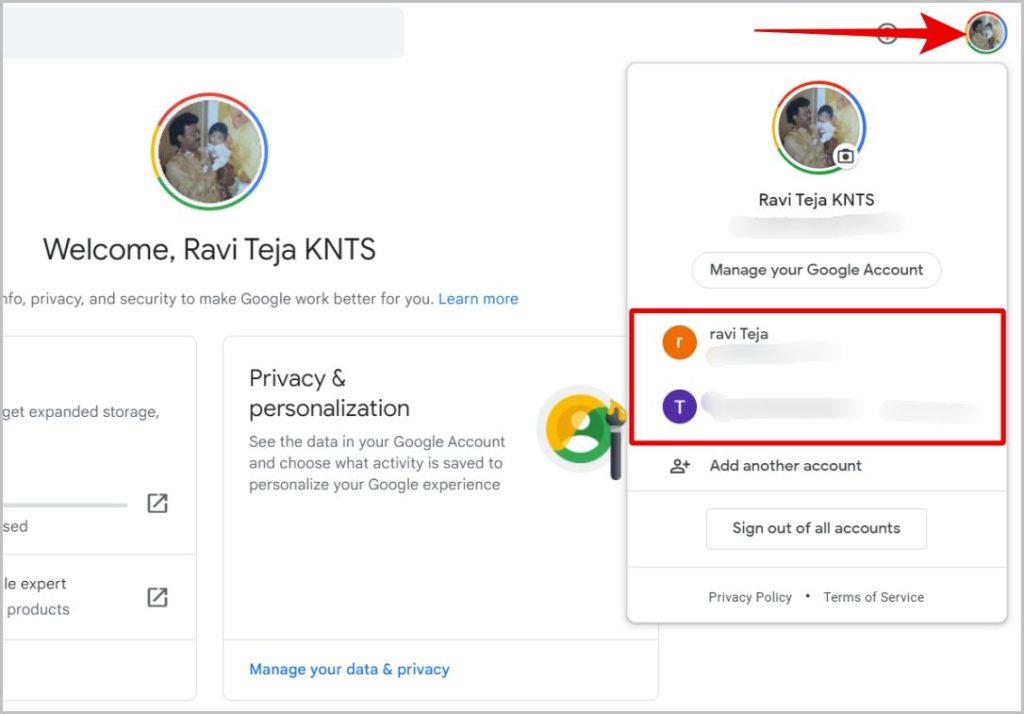Open external link icon next to storage bar
1024x714 pixels.
point(157,503)
